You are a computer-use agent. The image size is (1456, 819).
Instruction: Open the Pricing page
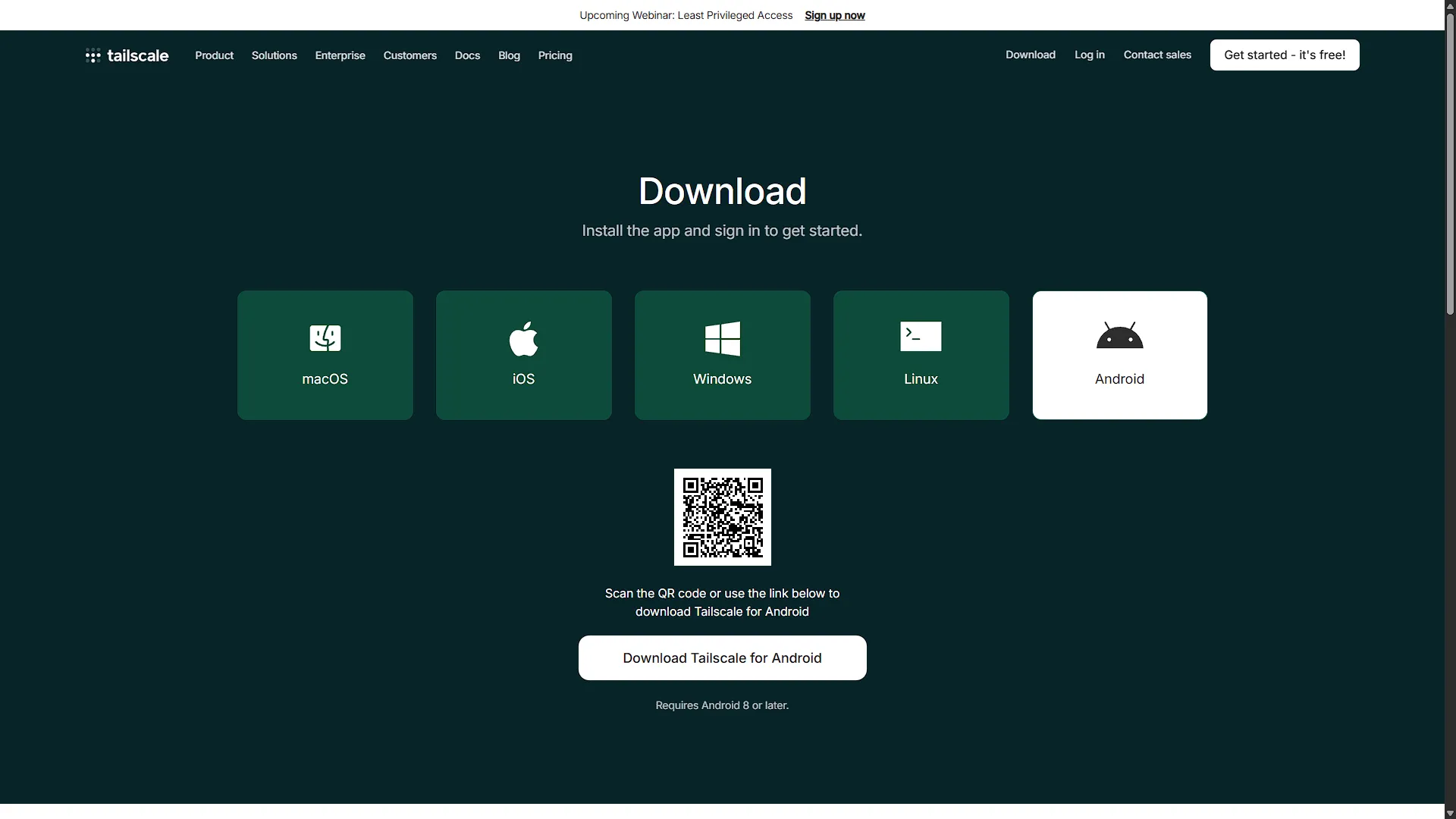point(555,55)
